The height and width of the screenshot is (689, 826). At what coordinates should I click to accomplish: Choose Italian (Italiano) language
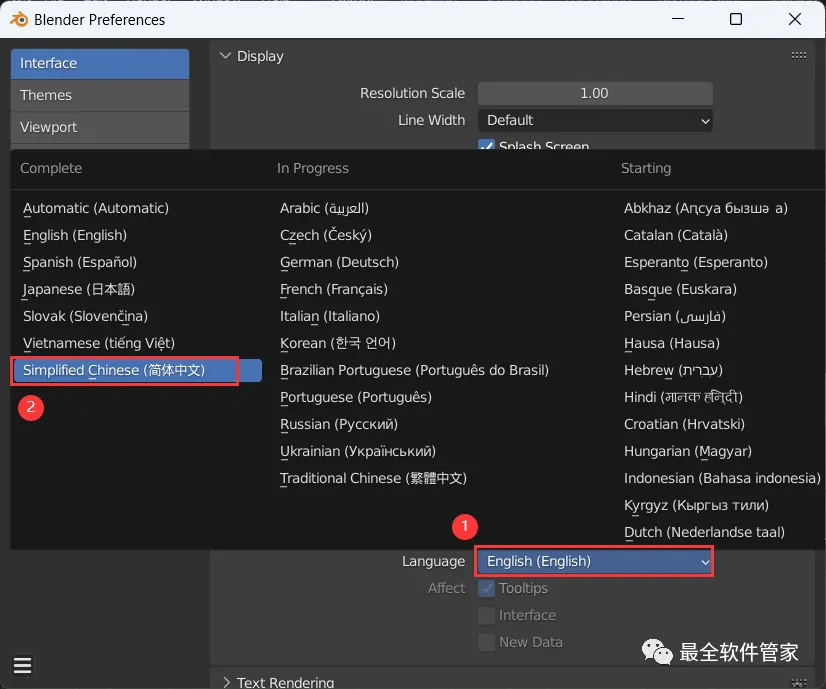tap(330, 316)
